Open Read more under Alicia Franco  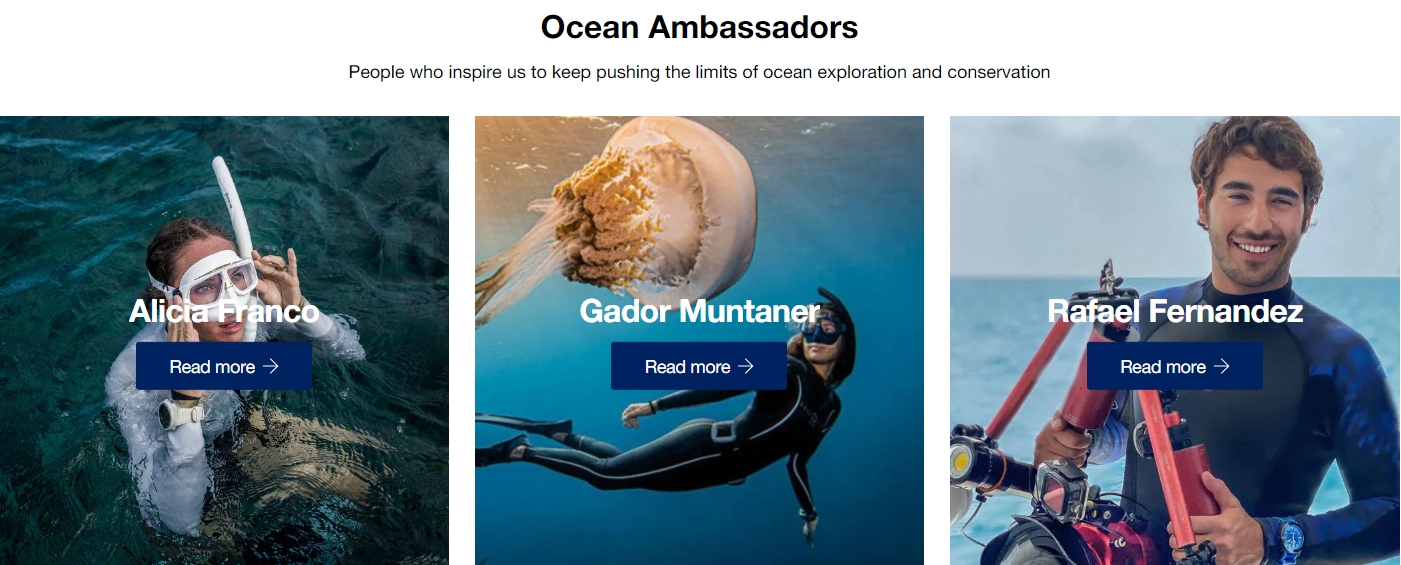click(224, 366)
